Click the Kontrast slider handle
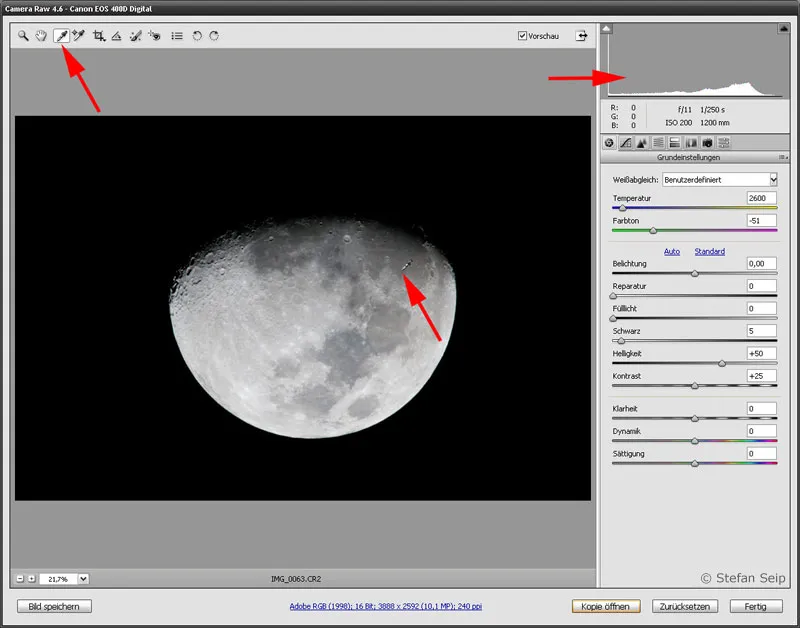Image resolution: width=800 pixels, height=628 pixels. coord(694,386)
